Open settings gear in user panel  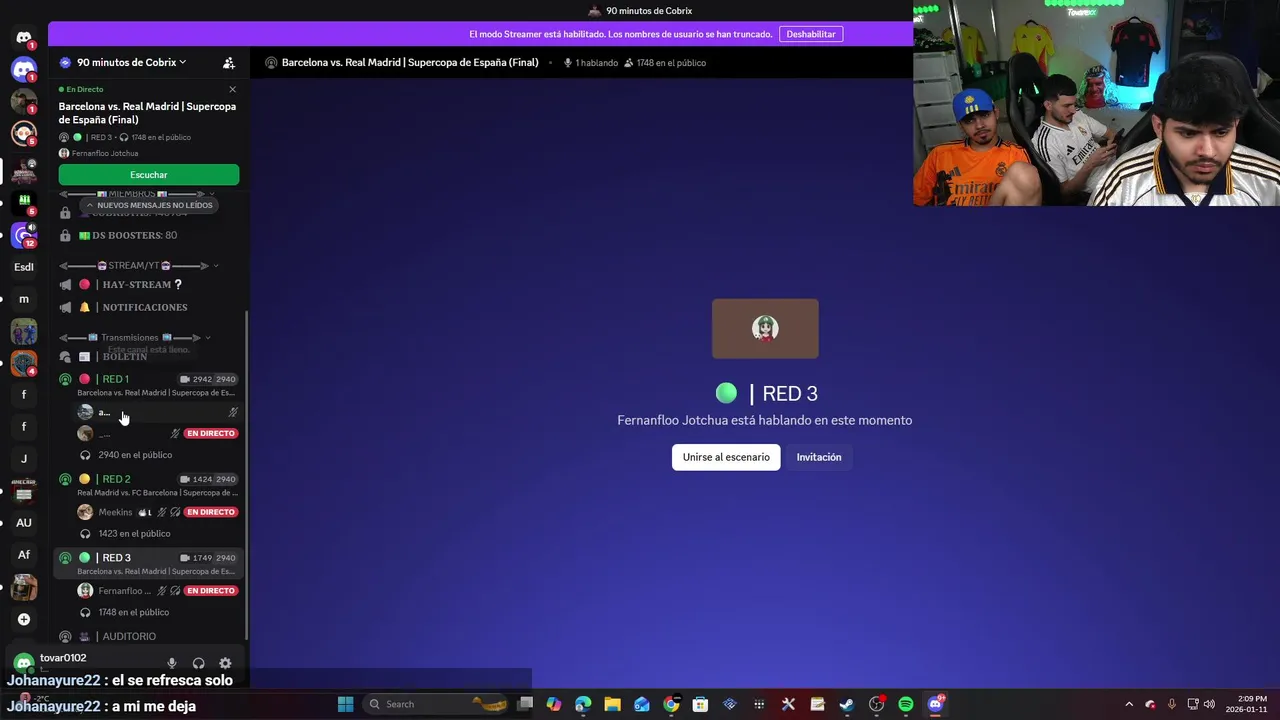pos(225,663)
